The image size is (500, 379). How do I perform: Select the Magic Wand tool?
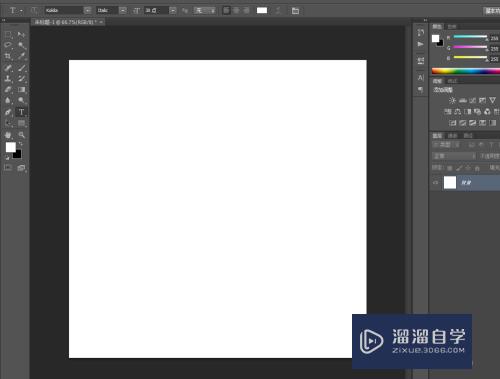[x=21, y=45]
